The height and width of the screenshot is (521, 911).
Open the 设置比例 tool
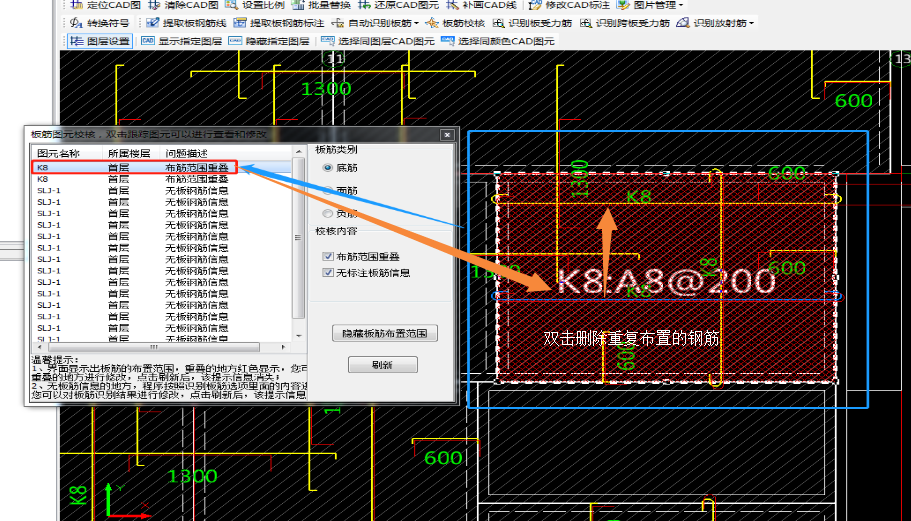point(255,5)
